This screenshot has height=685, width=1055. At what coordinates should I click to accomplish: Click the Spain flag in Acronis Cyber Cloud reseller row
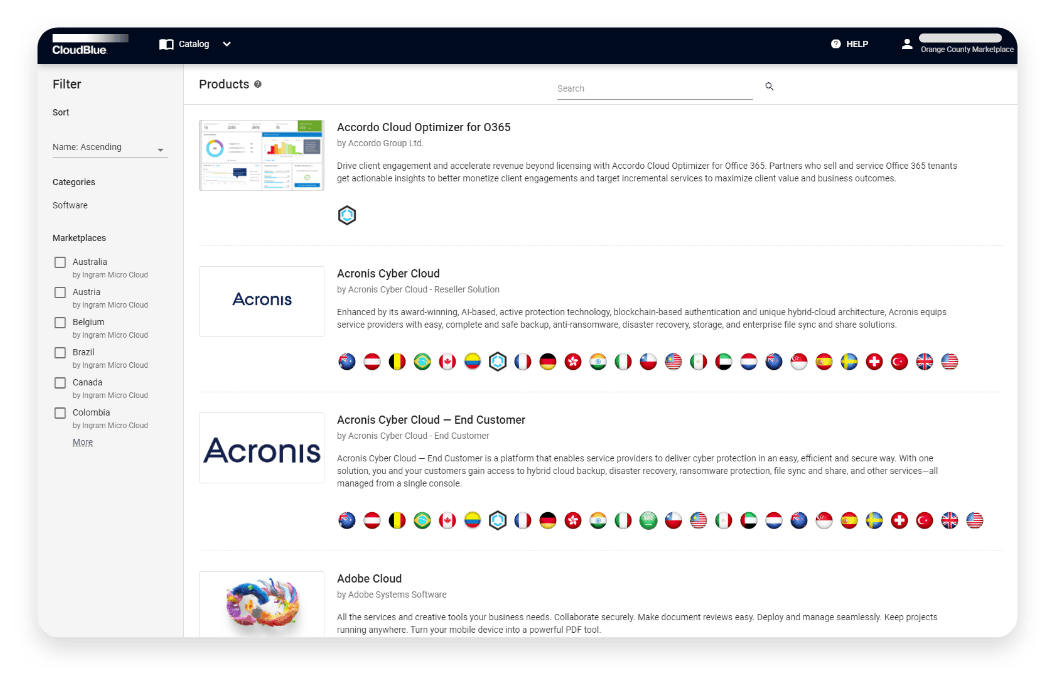(x=824, y=361)
